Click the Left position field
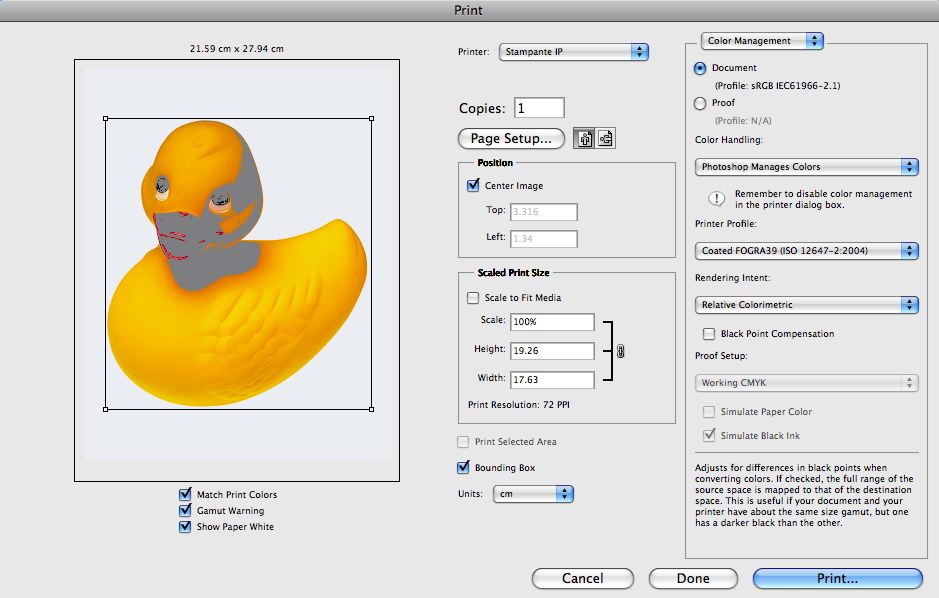The image size is (939, 598). pos(544,238)
